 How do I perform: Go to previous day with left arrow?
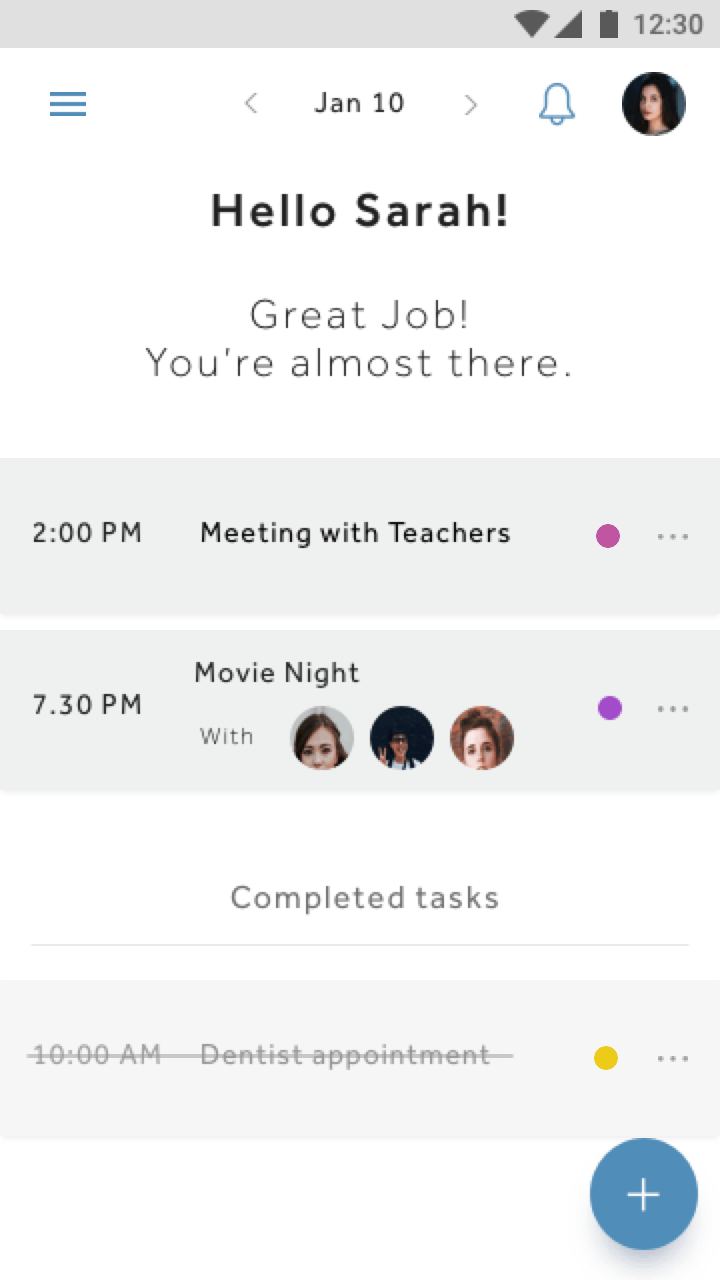pyautogui.click(x=251, y=103)
